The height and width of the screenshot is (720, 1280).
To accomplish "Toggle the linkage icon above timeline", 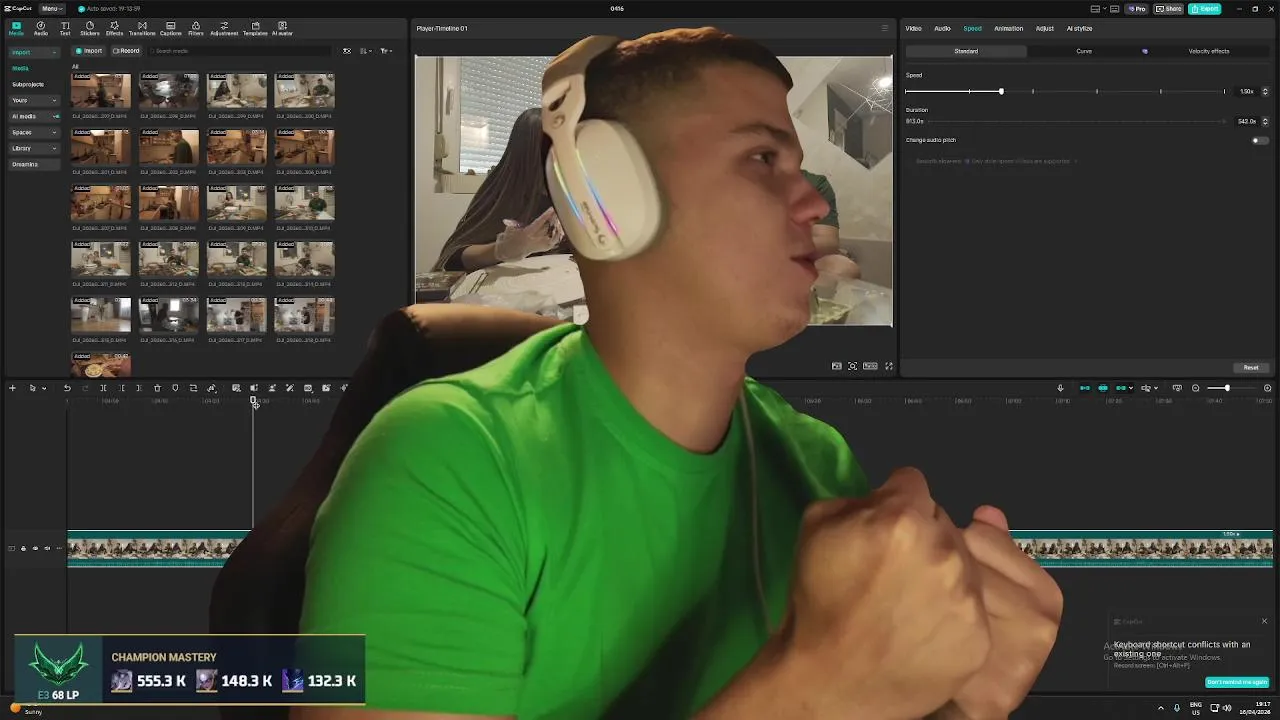I will tap(1122, 388).
